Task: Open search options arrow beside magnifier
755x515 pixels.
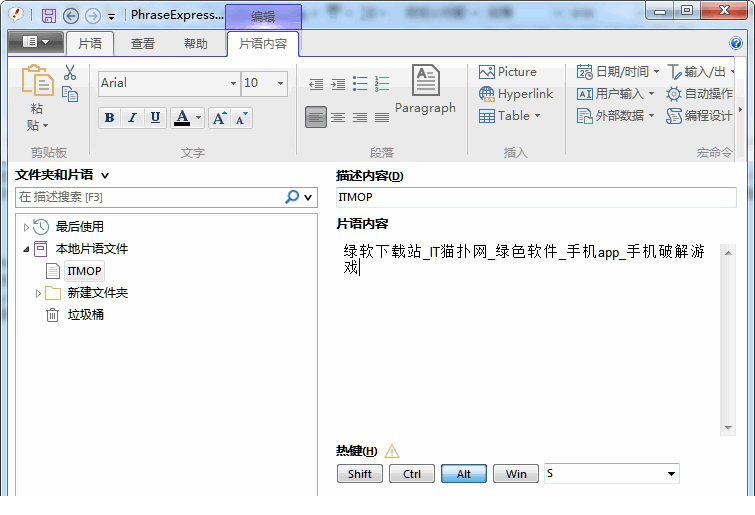Action: tap(308, 197)
